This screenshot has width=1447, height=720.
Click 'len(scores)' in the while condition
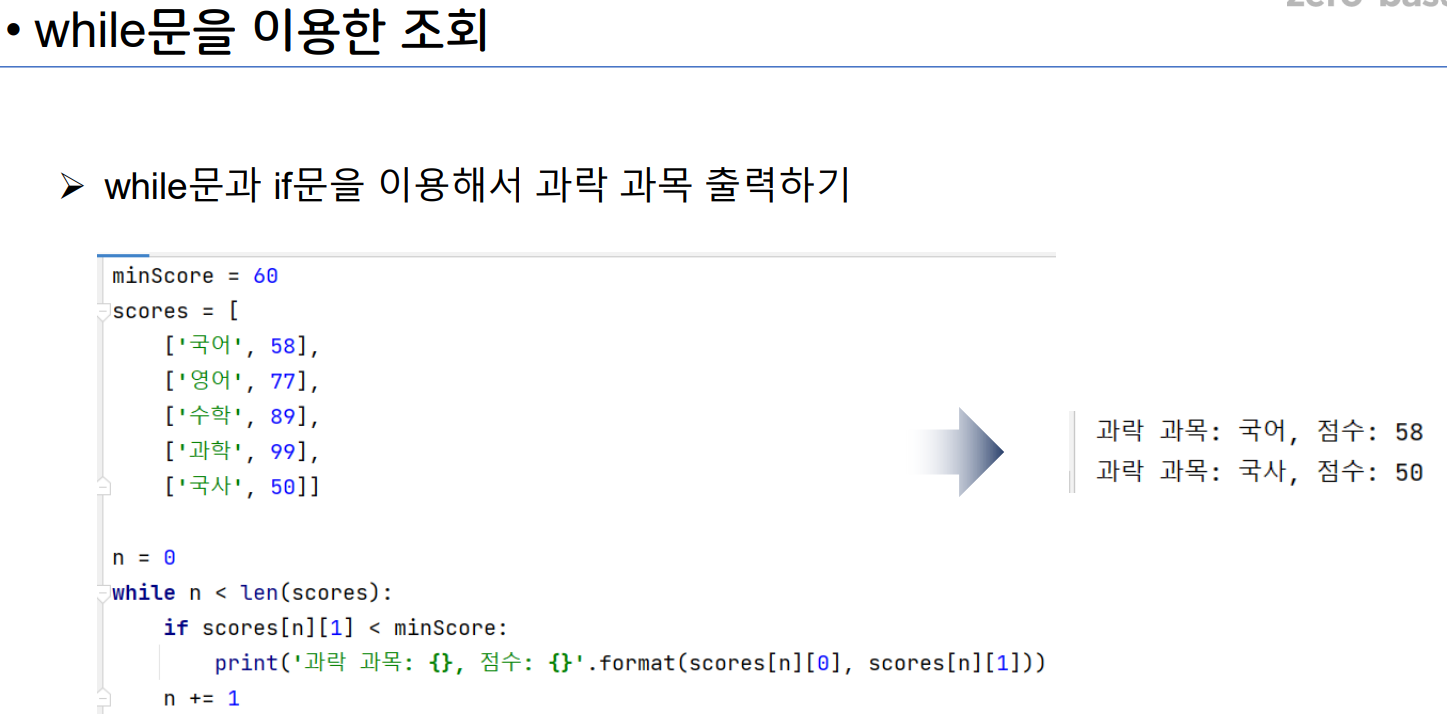tap(311, 593)
